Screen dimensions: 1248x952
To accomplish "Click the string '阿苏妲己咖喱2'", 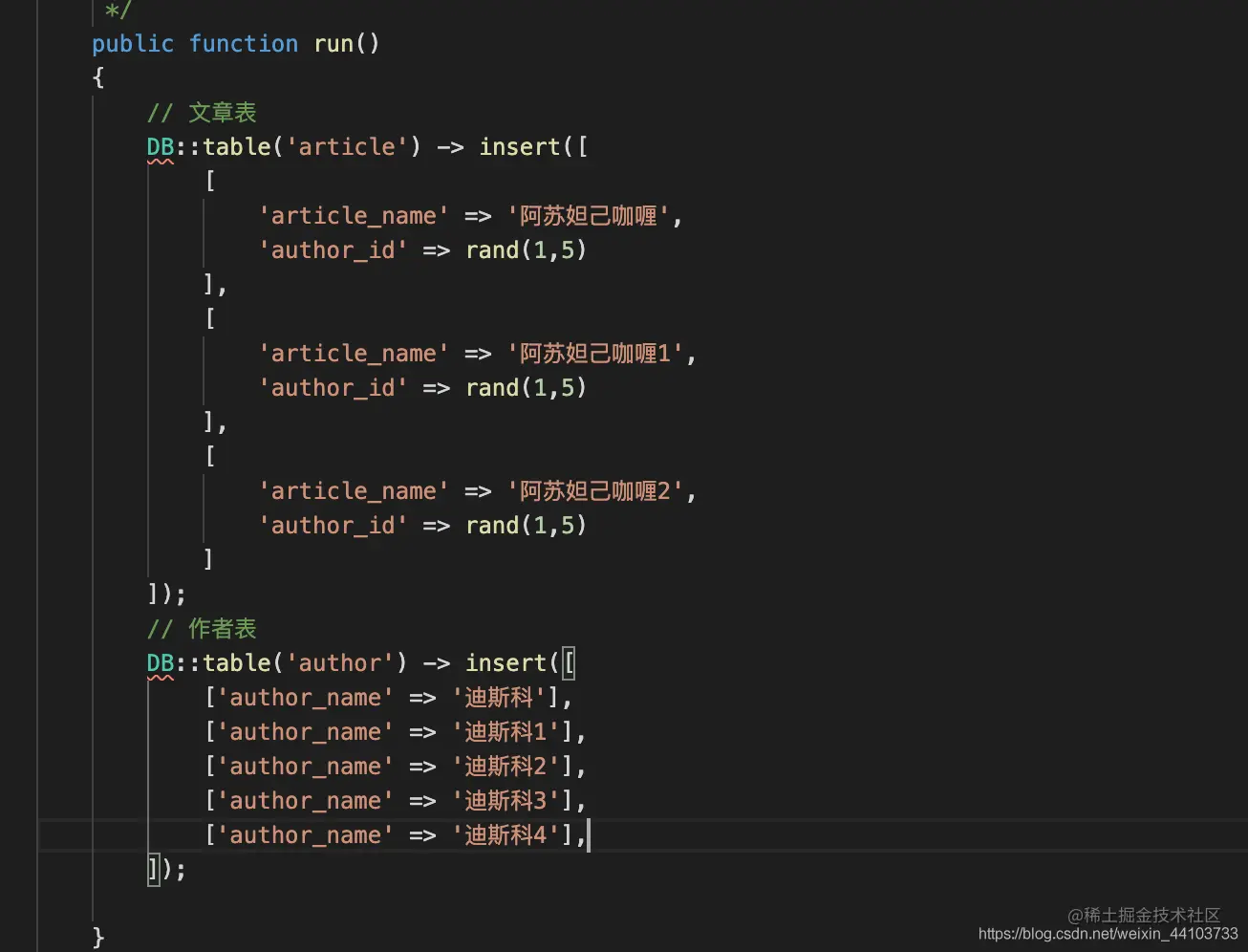I will 595,491.
